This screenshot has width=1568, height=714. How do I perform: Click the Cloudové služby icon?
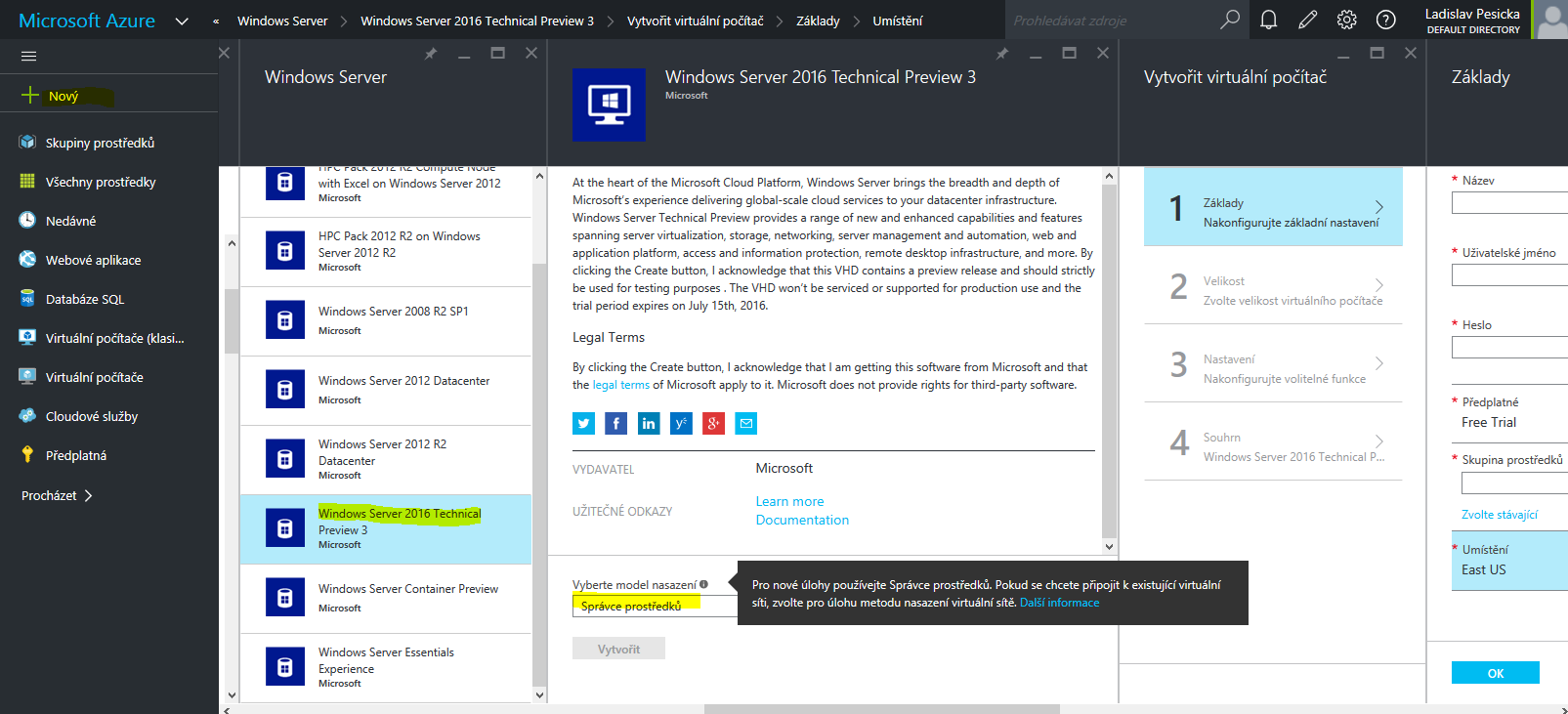(x=27, y=415)
